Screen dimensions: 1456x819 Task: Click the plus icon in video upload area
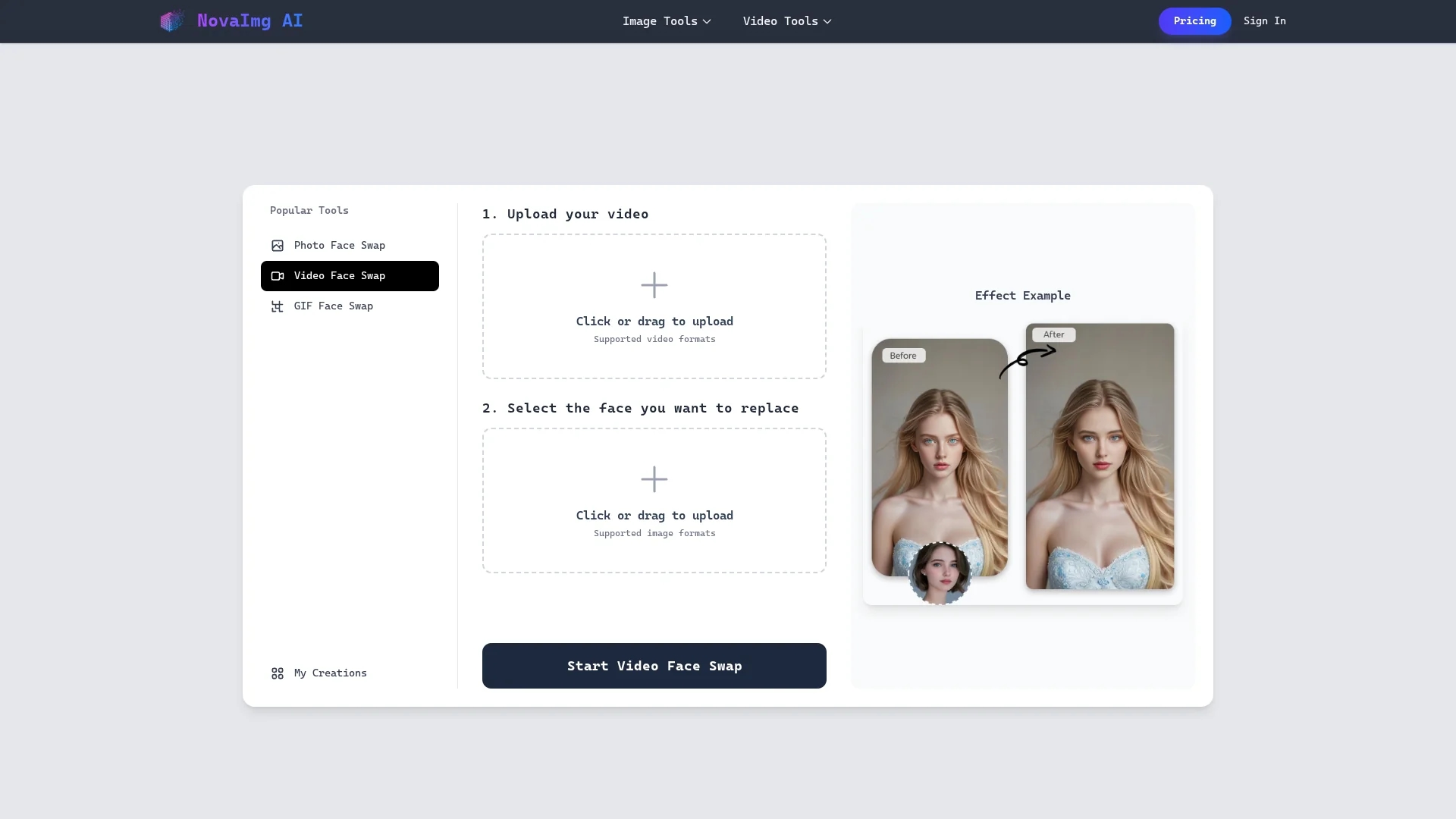(x=654, y=285)
